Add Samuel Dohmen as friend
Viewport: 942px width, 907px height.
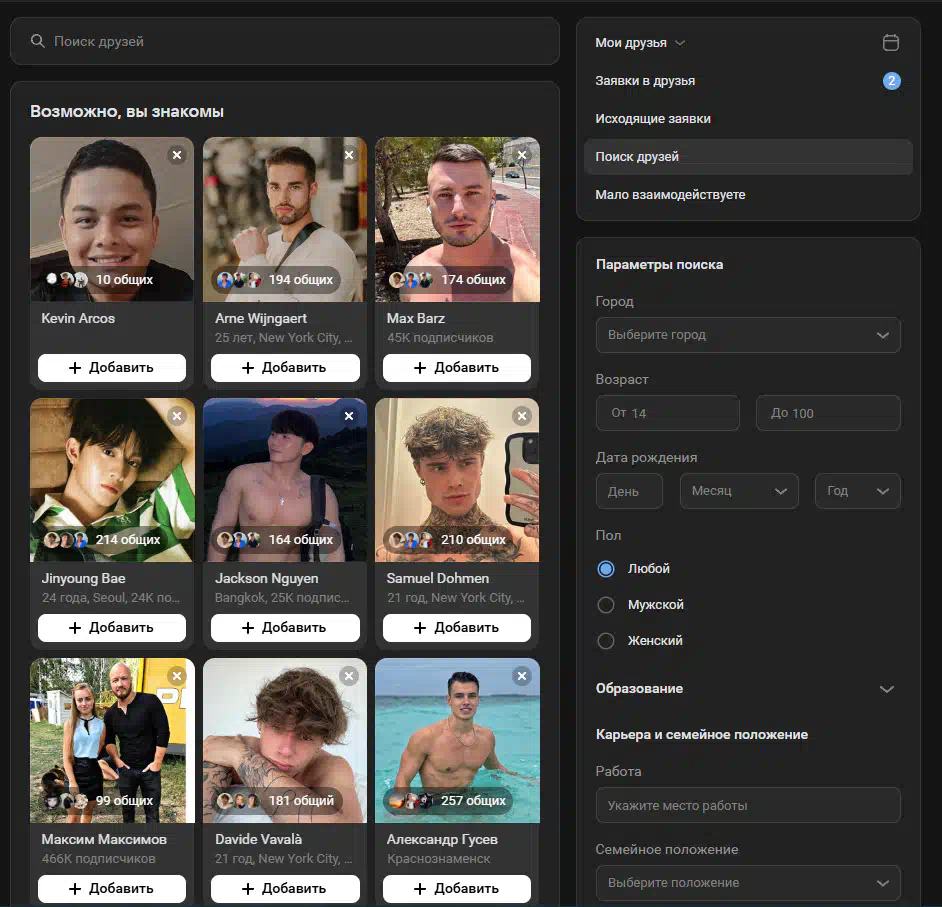(x=457, y=628)
